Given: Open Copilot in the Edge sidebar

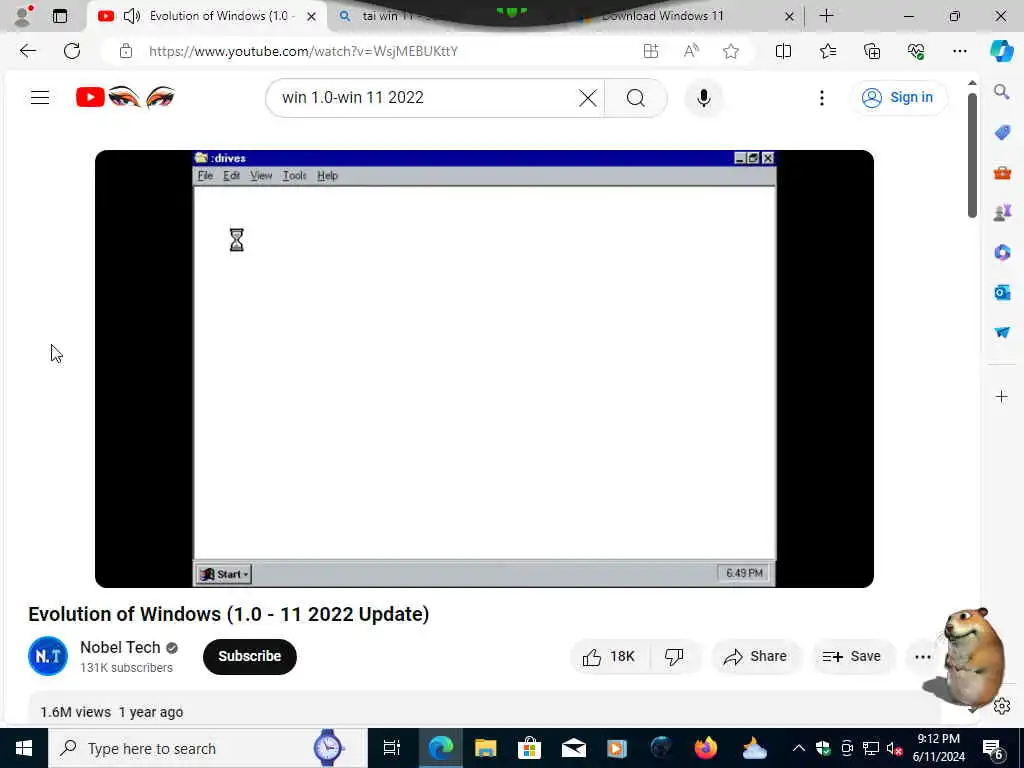Looking at the screenshot, I should tap(1001, 51).
